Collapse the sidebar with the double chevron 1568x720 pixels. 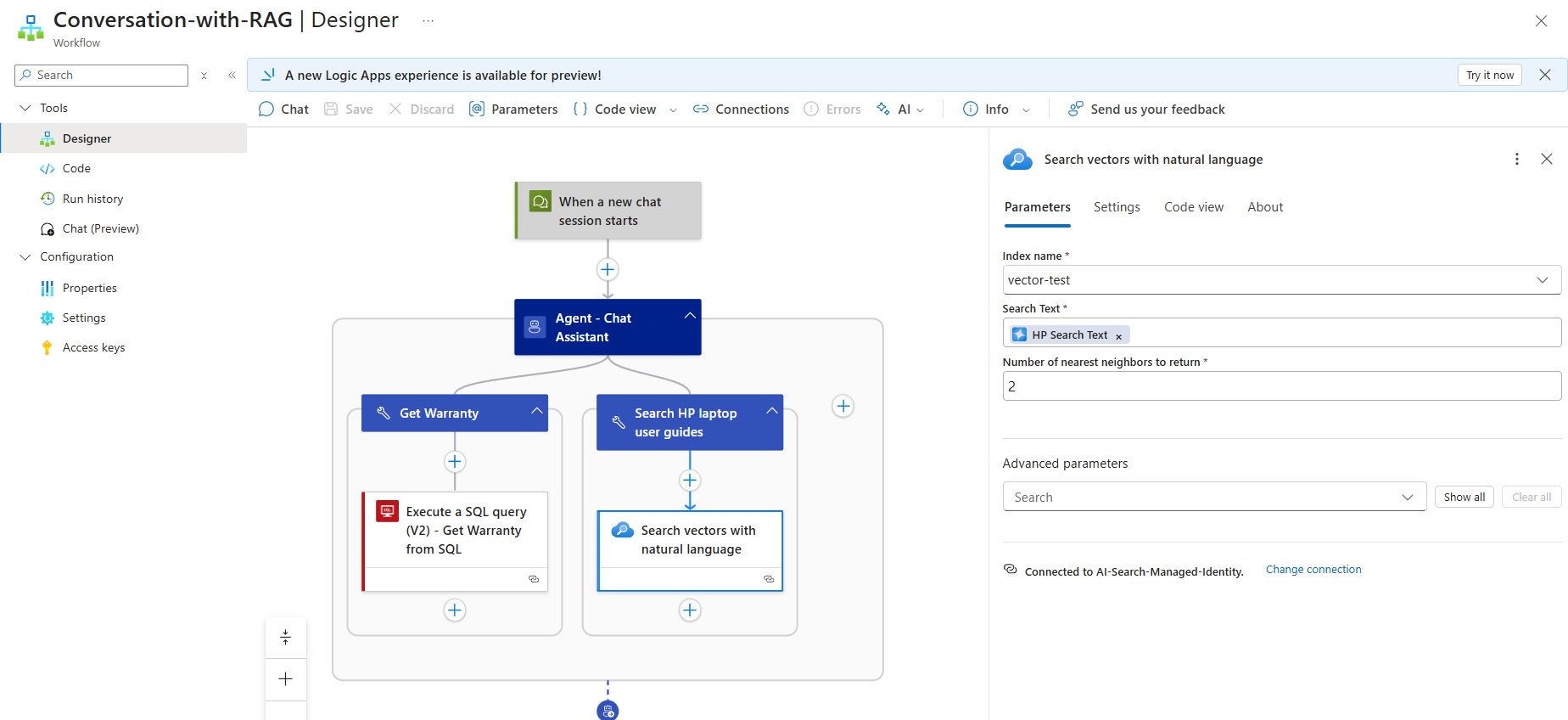[232, 76]
